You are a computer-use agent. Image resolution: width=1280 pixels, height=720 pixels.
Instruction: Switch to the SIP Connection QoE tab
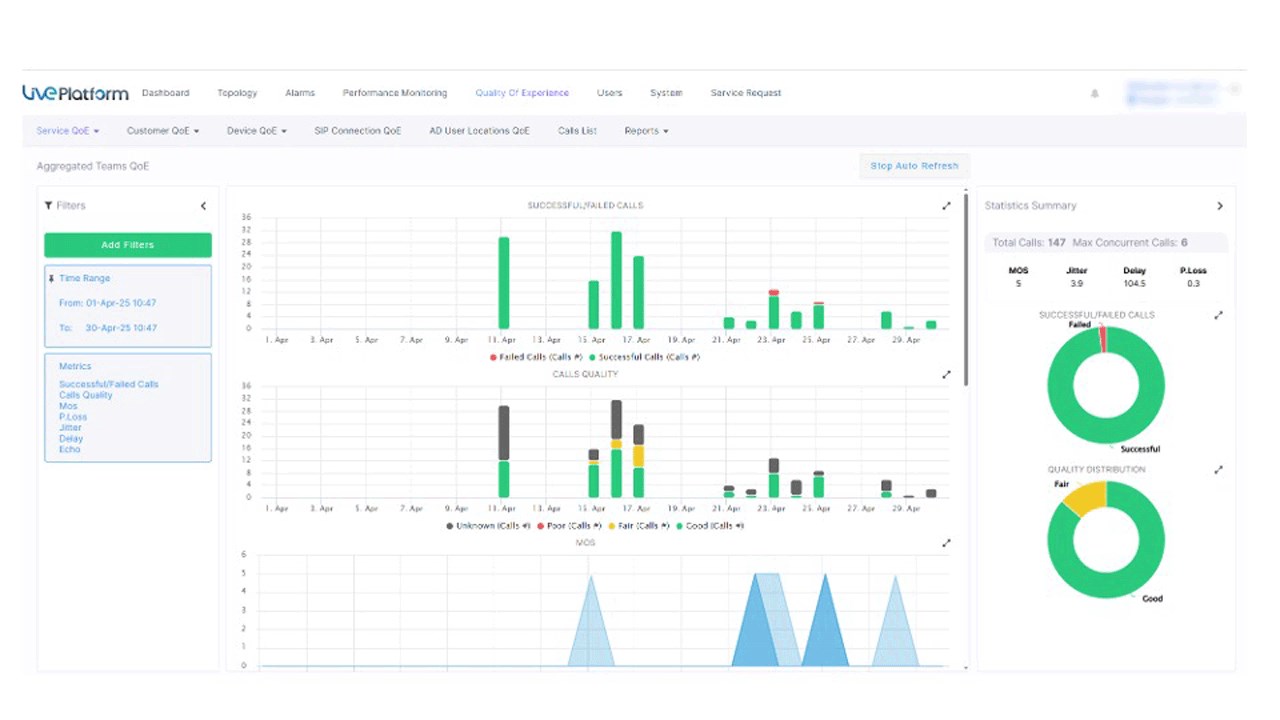[358, 131]
